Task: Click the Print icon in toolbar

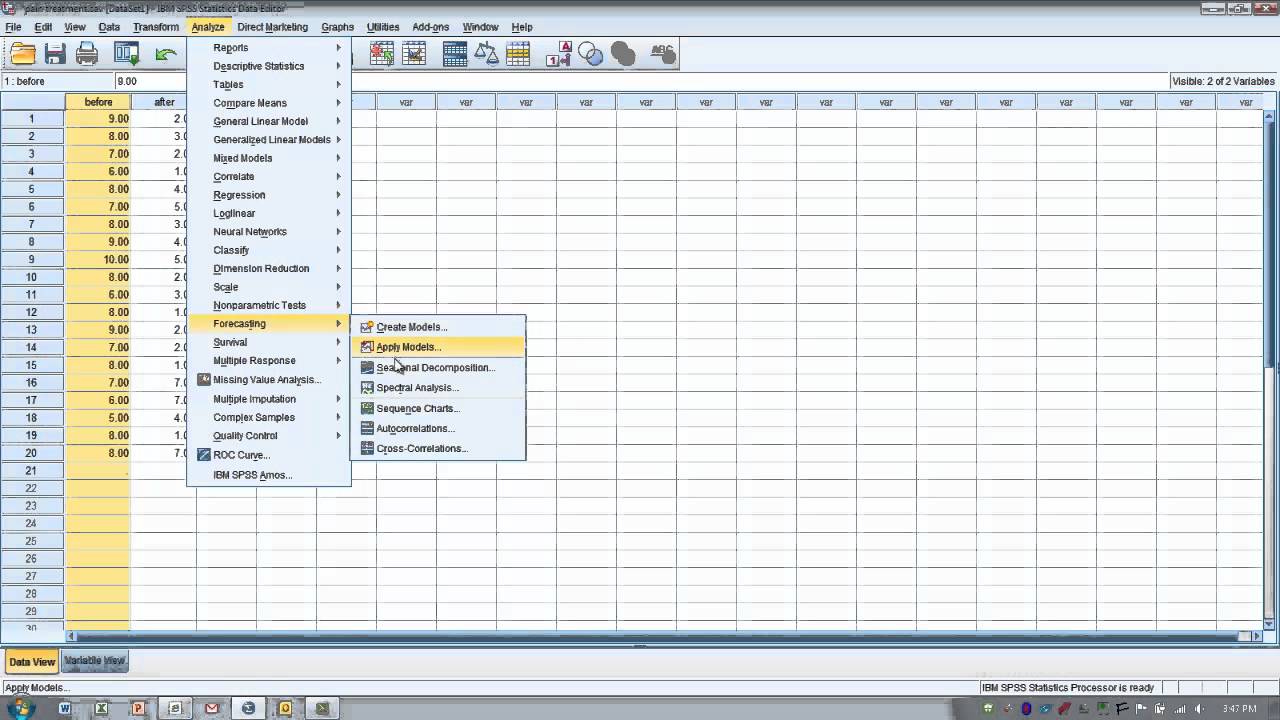Action: coord(87,55)
